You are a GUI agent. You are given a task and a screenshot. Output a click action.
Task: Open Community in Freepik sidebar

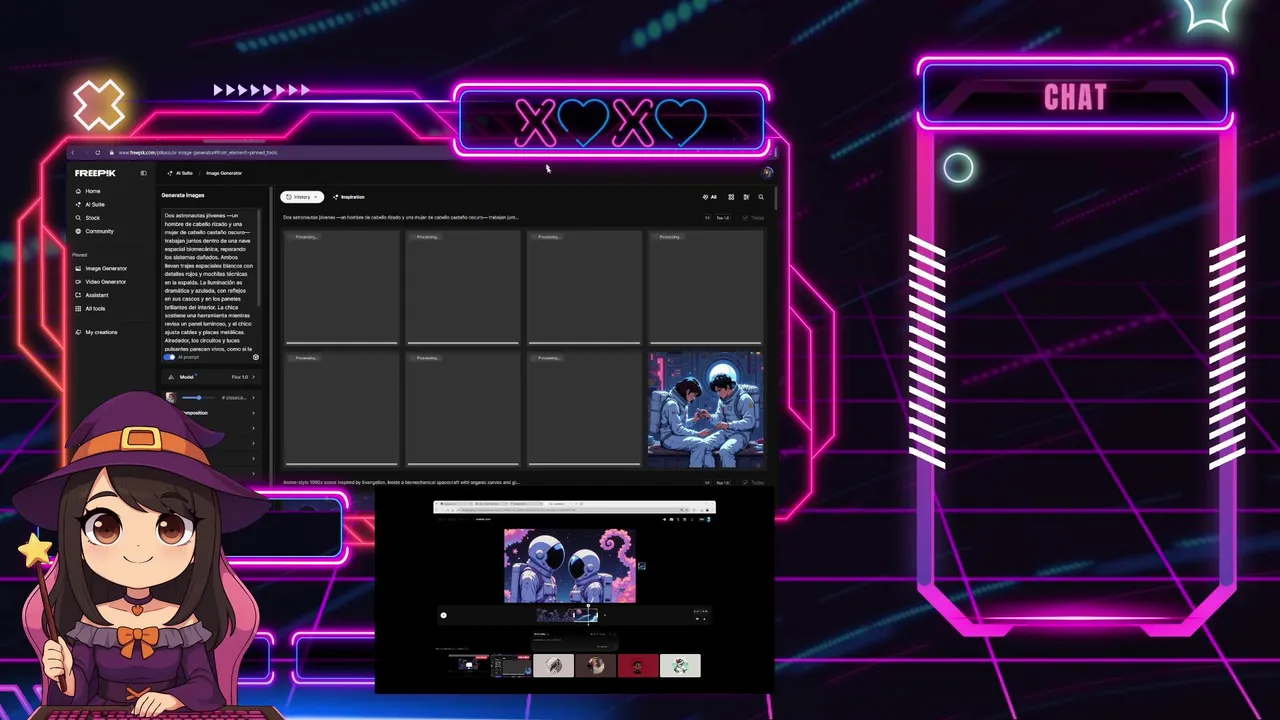click(99, 231)
